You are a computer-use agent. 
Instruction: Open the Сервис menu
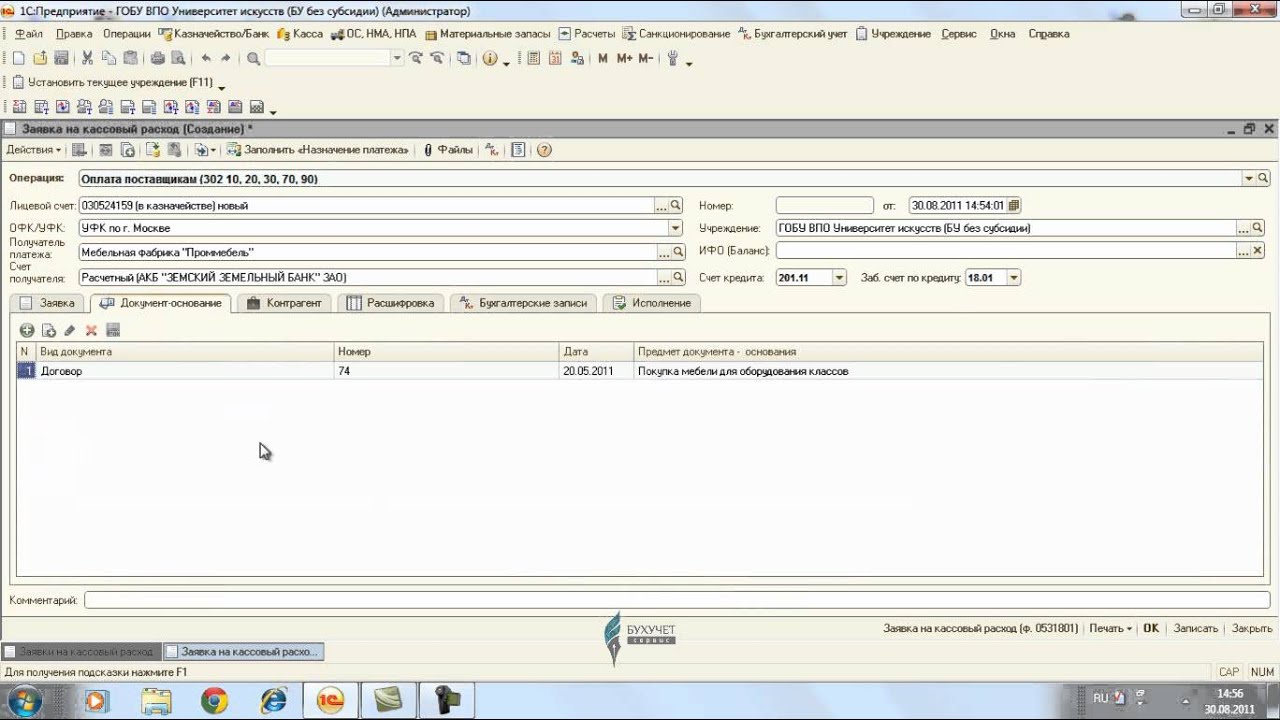(959, 33)
